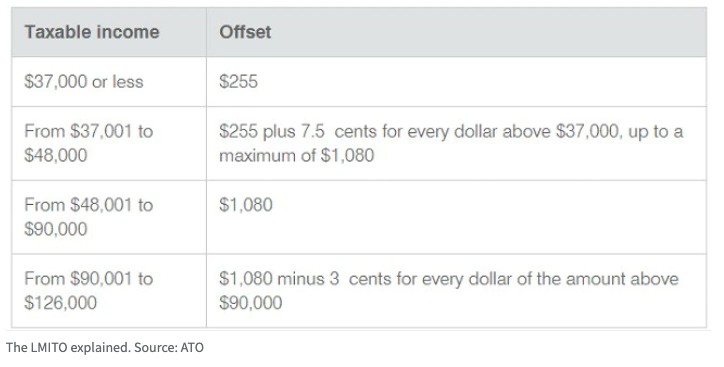The height and width of the screenshot is (367, 724).
Task: Select the $126,000 value in last row
Action: coord(60,303)
